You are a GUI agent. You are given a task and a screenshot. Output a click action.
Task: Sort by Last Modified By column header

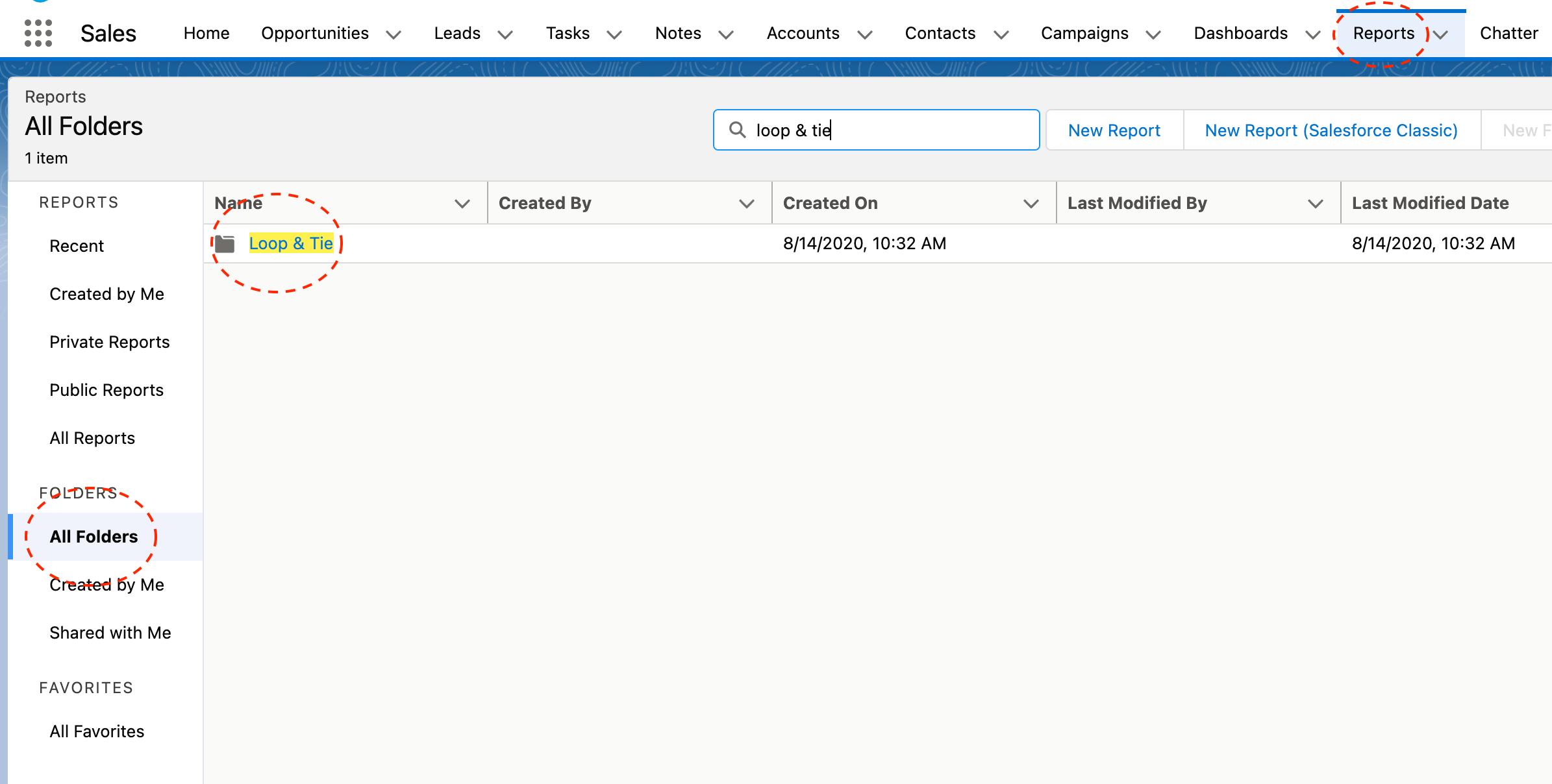(x=1137, y=203)
